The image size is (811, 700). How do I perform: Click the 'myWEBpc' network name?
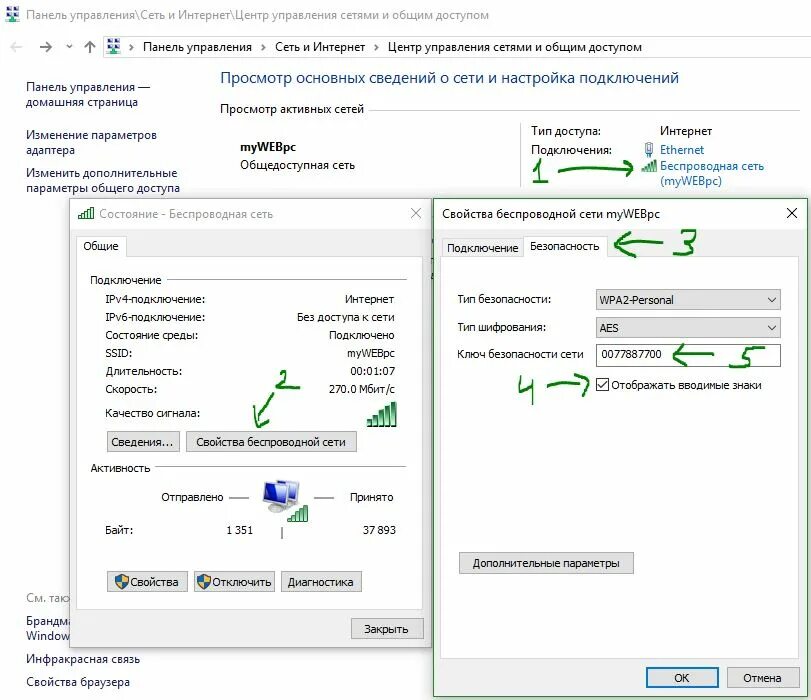(x=268, y=147)
